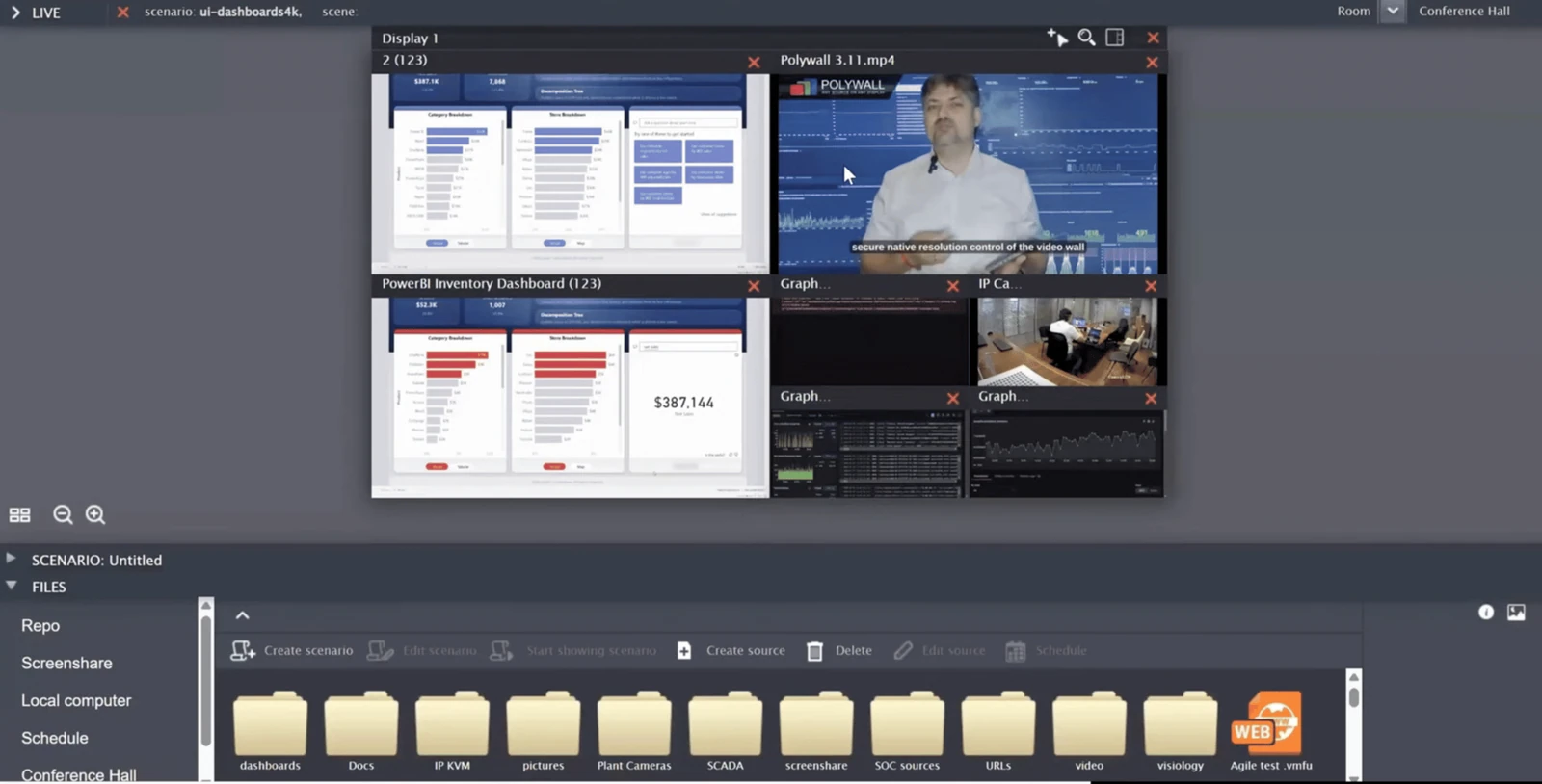Click the sidebar vertical scrollbar
The image size is (1542, 784).
coord(205,679)
